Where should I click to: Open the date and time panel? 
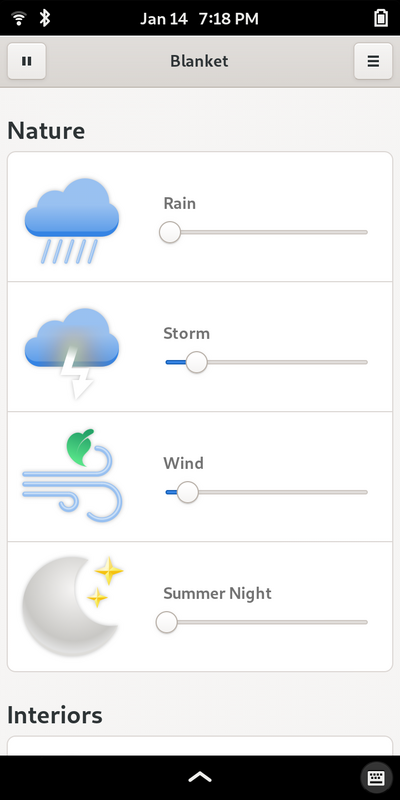coord(199,19)
